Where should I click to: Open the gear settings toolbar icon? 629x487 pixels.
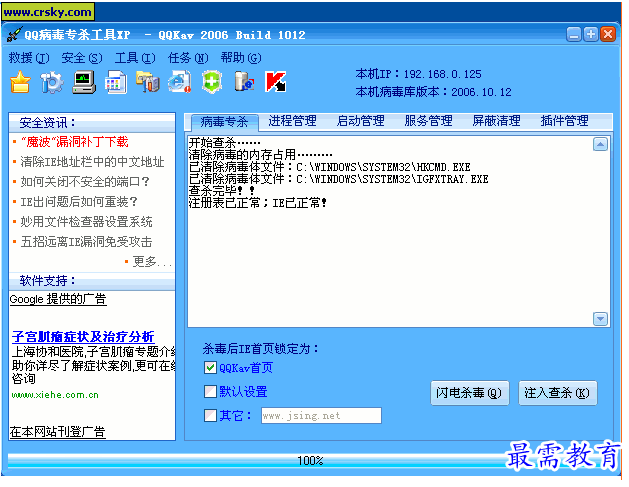pyautogui.click(x=52, y=82)
